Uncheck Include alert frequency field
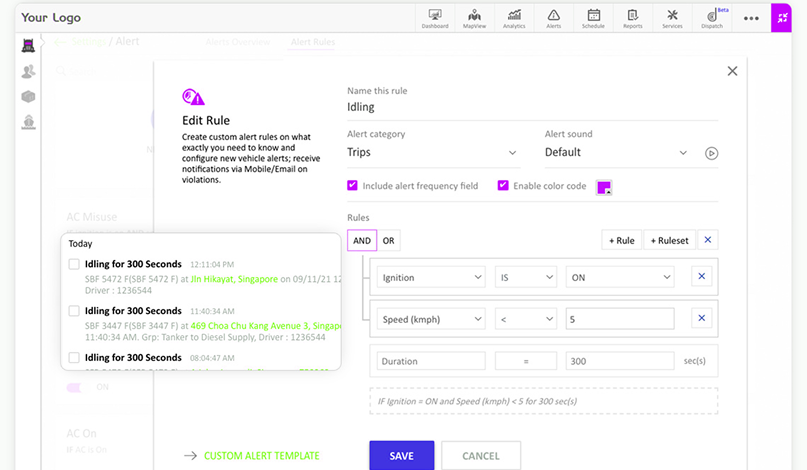Image resolution: width=807 pixels, height=470 pixels. [352, 186]
